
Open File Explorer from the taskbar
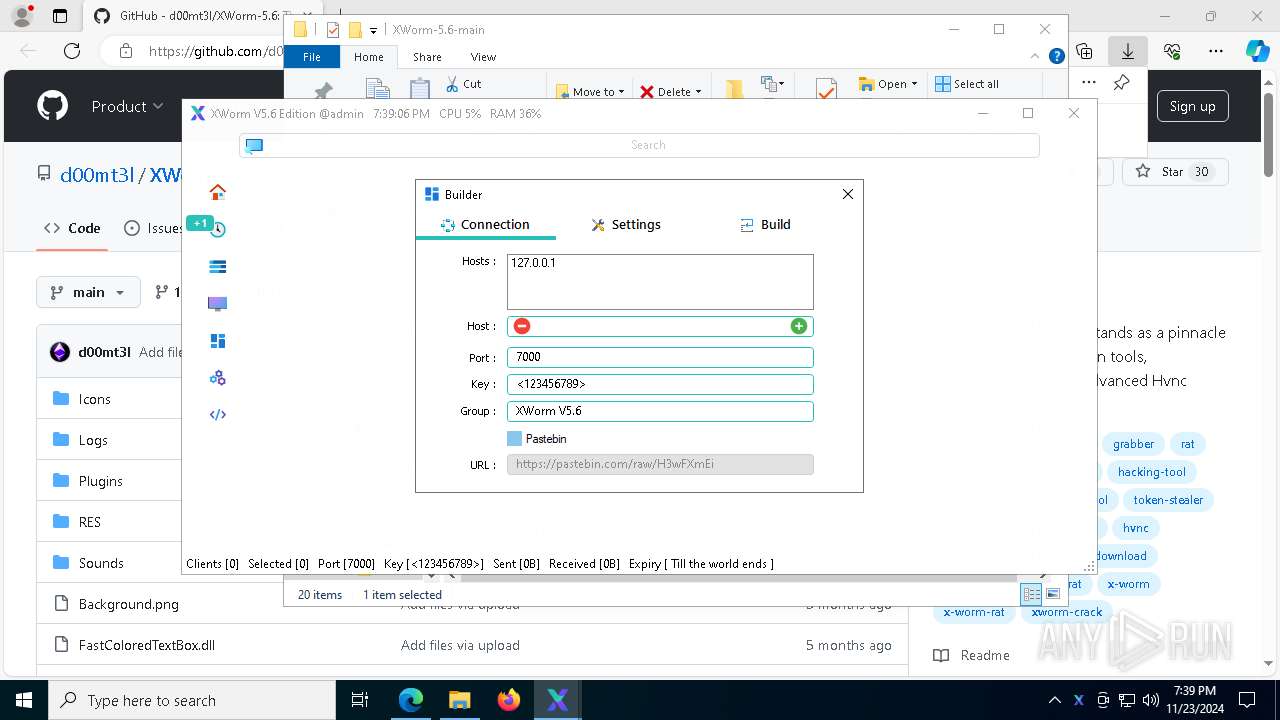tap(460, 700)
